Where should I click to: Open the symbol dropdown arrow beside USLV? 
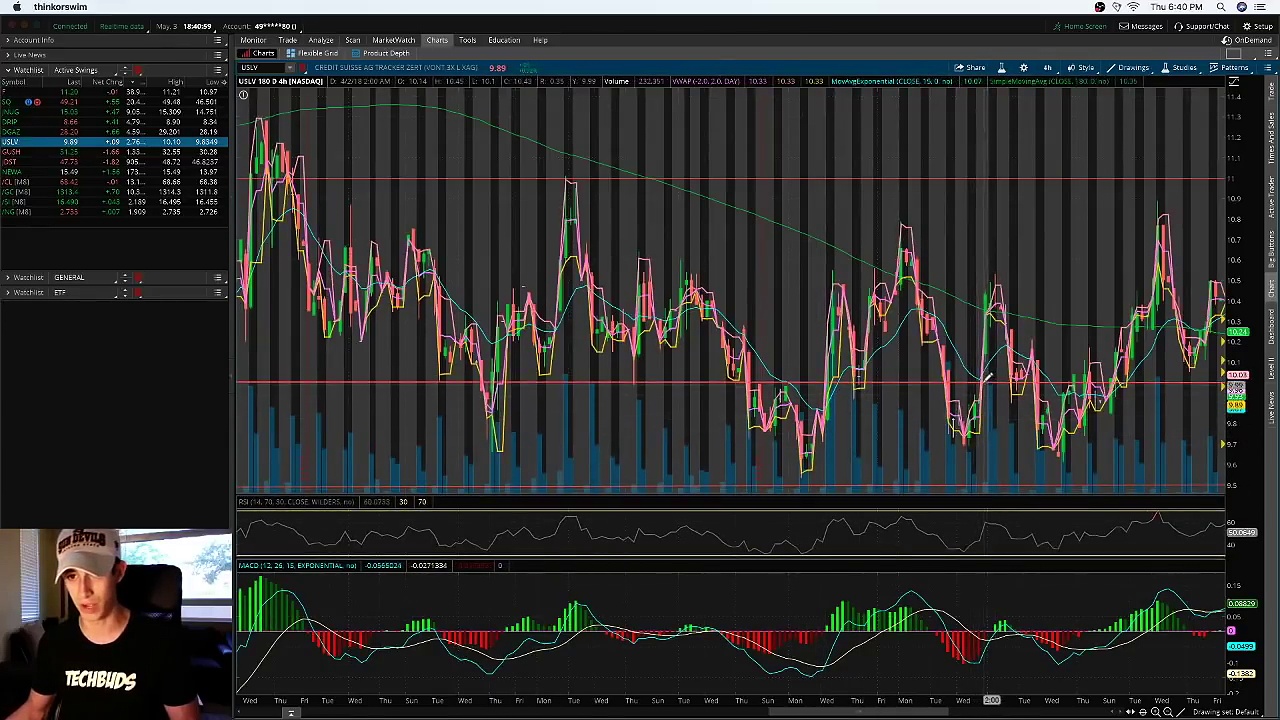tap(289, 67)
